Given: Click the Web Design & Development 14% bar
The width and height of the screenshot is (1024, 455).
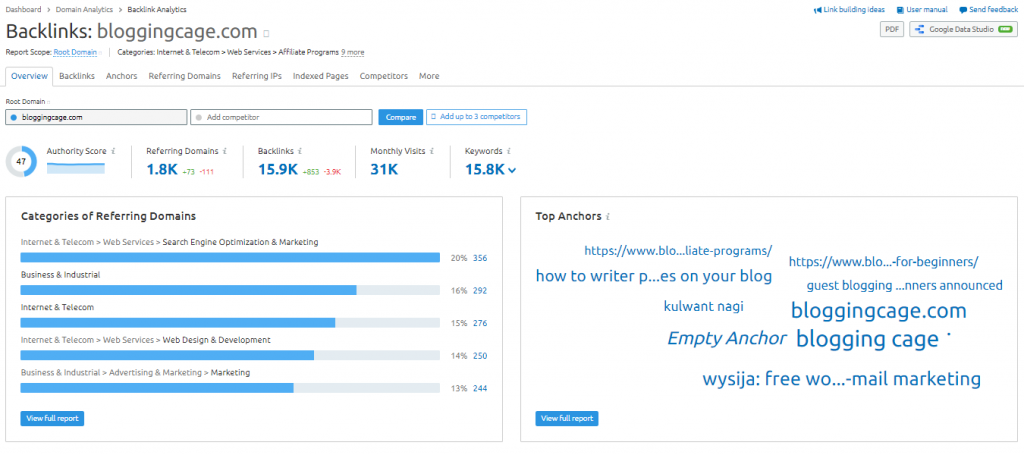Looking at the screenshot, I should click(231, 355).
